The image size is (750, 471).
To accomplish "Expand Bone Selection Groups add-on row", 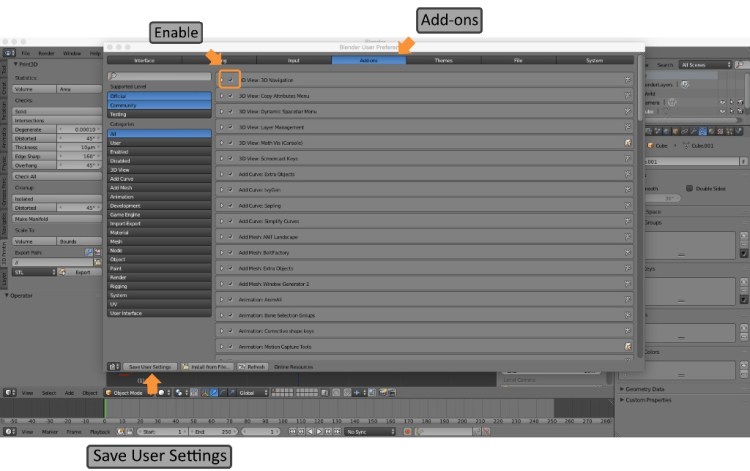I will [x=221, y=315].
